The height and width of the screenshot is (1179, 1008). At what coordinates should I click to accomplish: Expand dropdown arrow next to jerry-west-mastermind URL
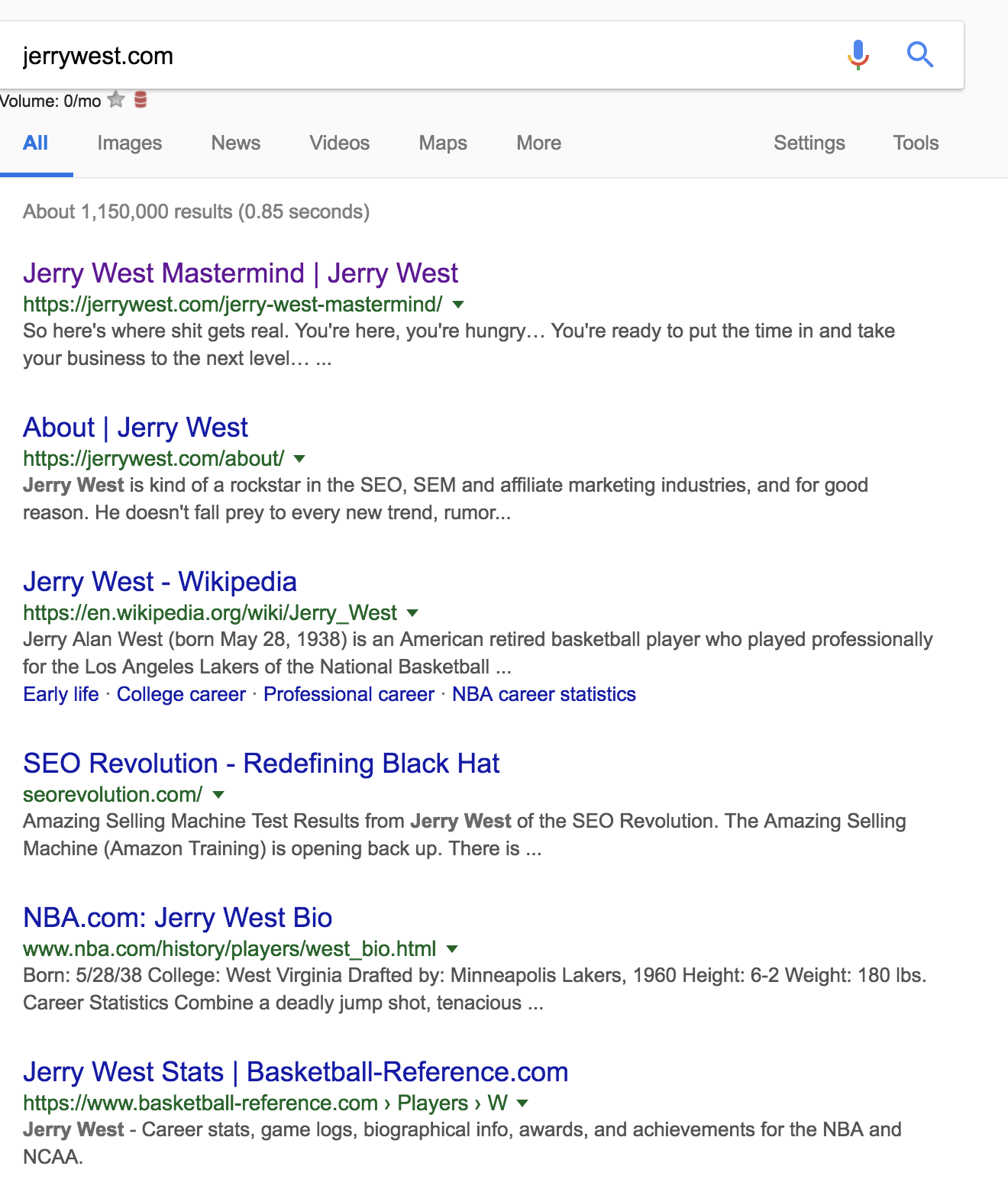(x=458, y=305)
